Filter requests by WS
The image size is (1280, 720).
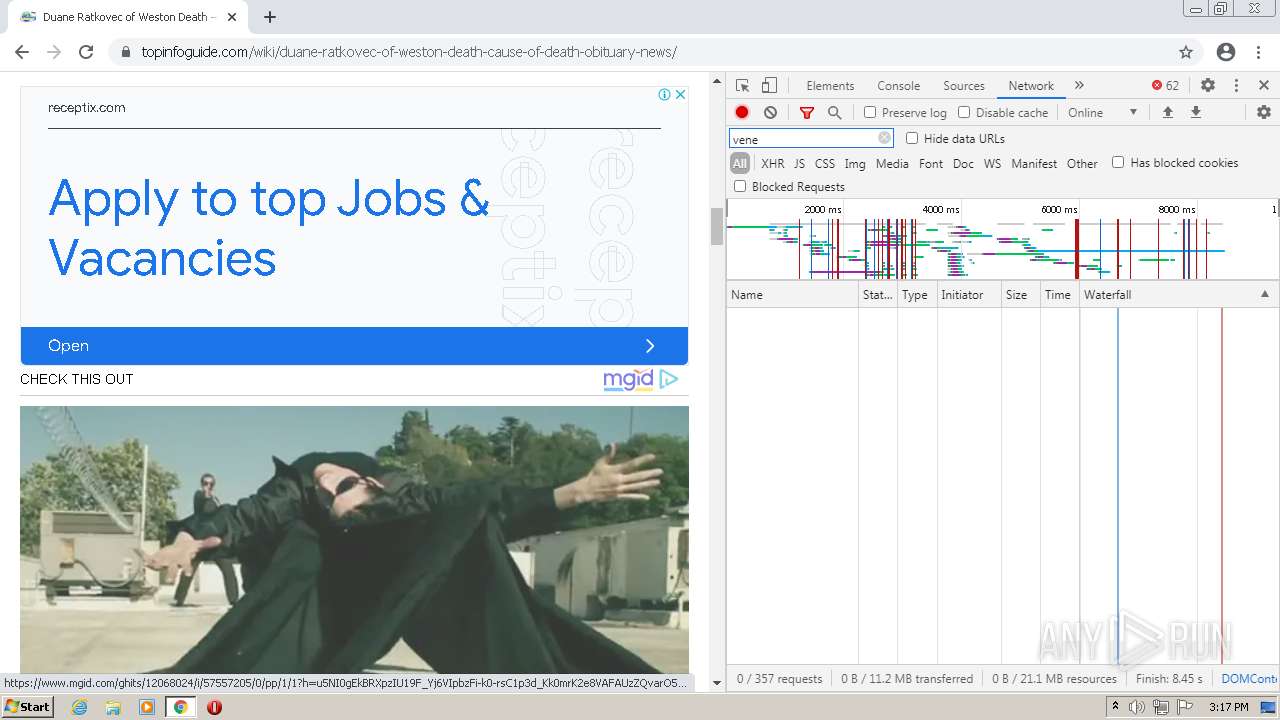click(992, 164)
